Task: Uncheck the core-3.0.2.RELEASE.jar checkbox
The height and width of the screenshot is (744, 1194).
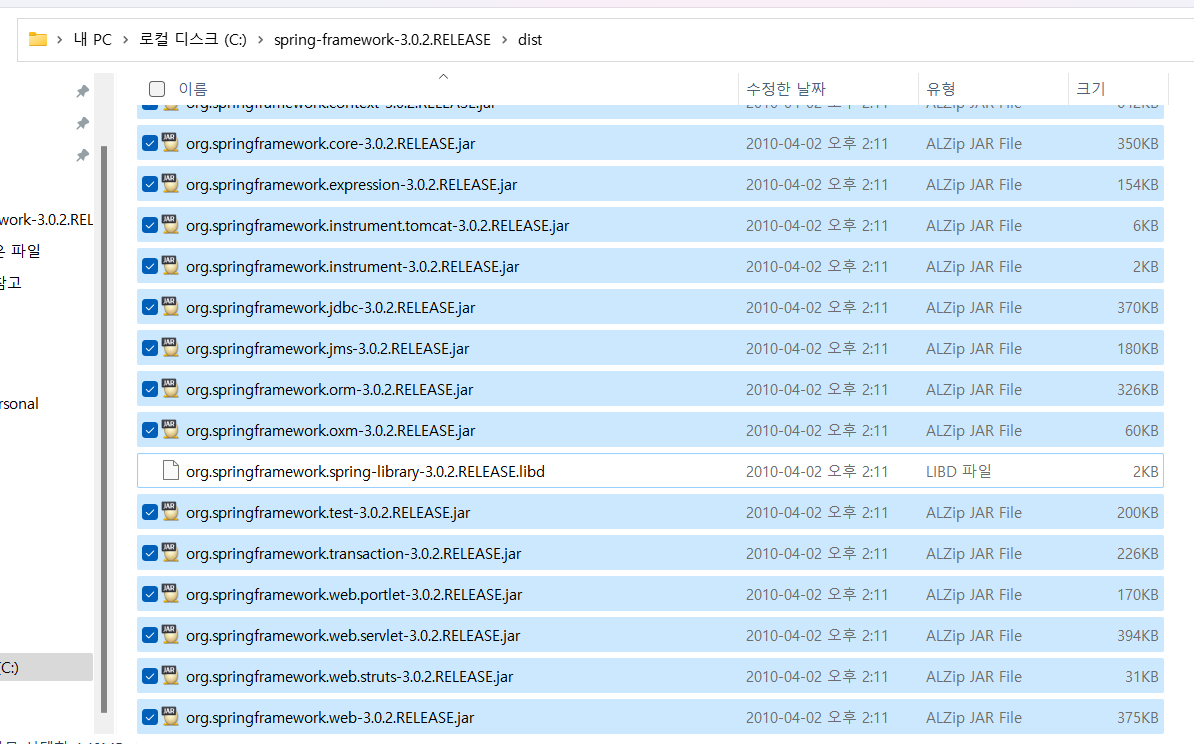Action: tap(150, 143)
